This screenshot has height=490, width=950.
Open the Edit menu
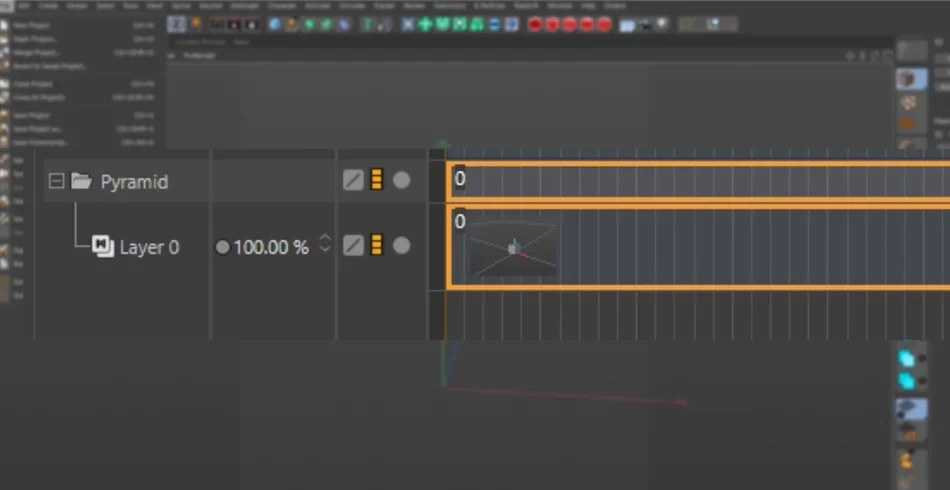pos(24,5)
